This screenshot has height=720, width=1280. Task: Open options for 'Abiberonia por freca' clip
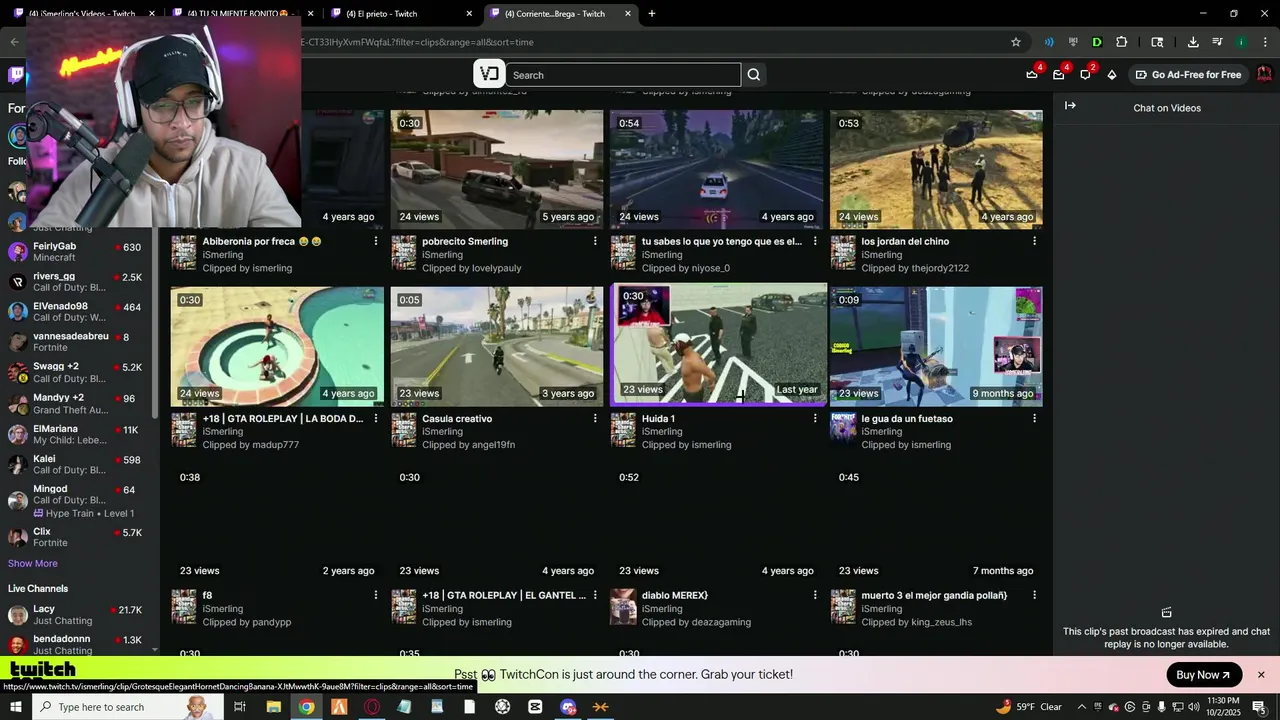376,241
